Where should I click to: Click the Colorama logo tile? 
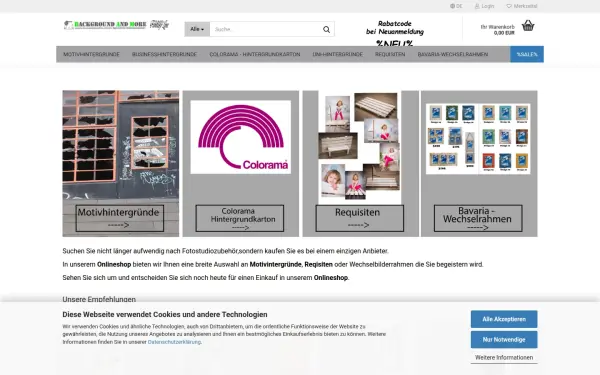240,137
